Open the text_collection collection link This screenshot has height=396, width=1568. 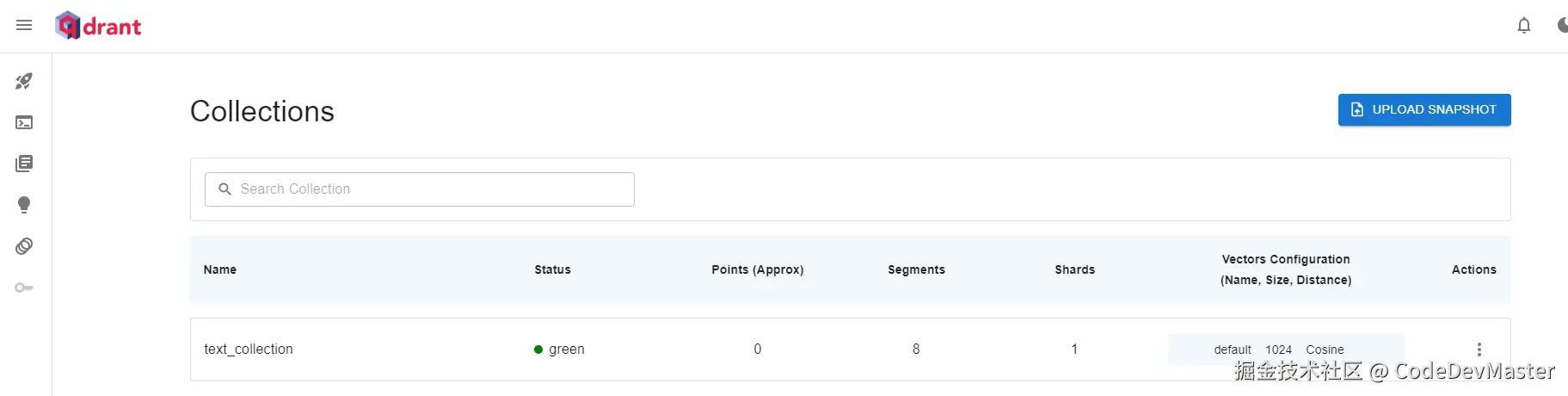point(248,350)
